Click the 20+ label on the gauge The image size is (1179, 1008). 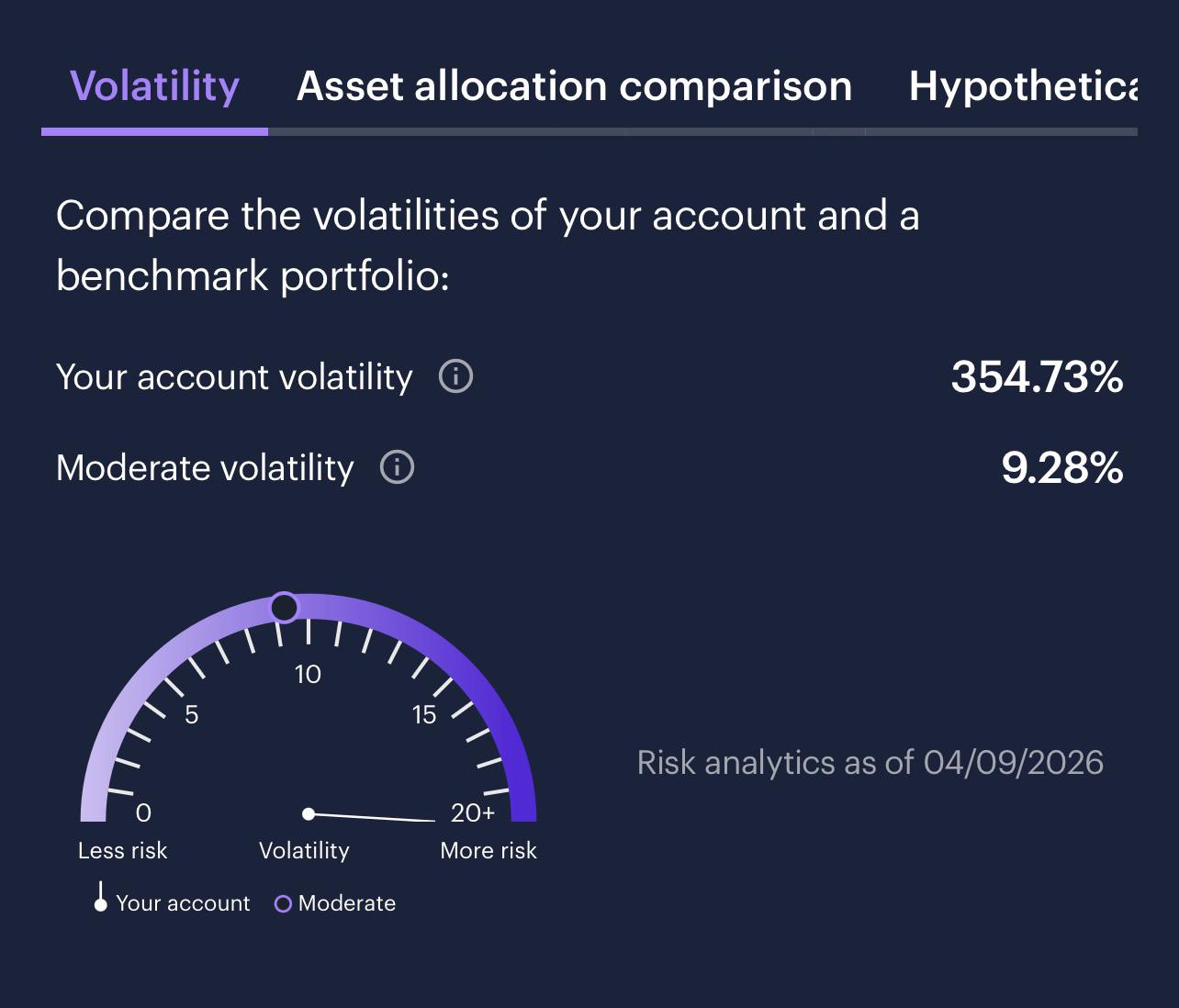[x=472, y=812]
